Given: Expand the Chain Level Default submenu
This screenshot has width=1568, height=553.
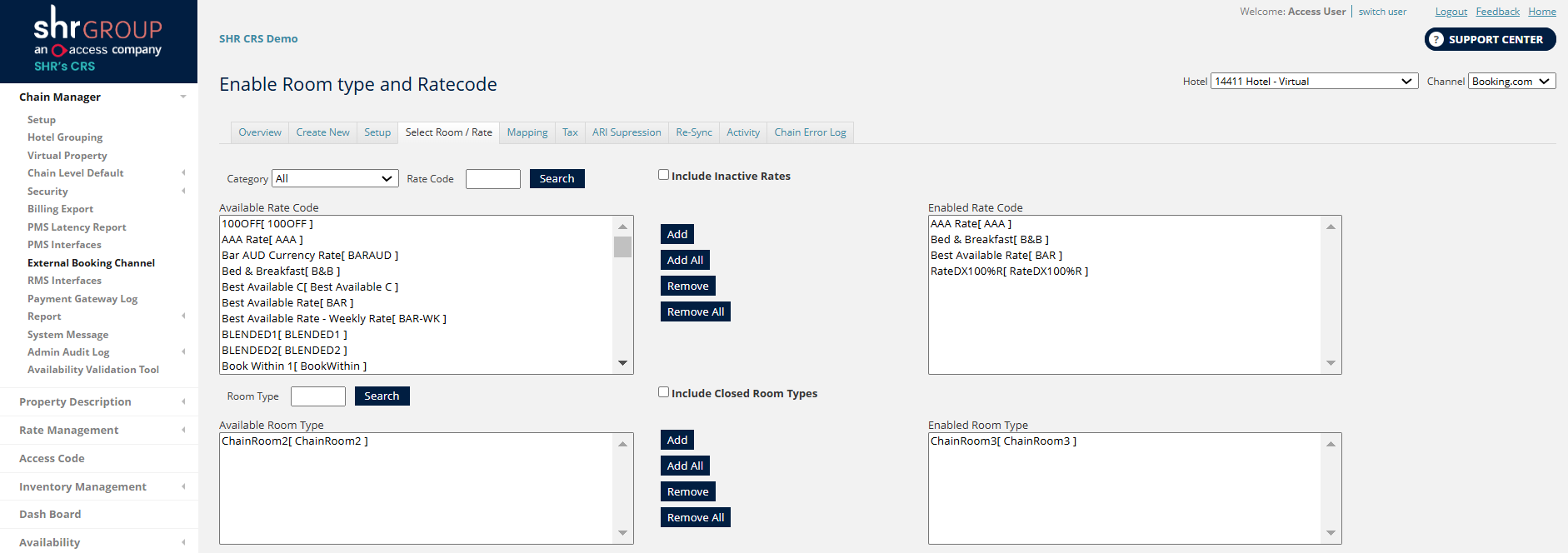Looking at the screenshot, I should [x=183, y=173].
